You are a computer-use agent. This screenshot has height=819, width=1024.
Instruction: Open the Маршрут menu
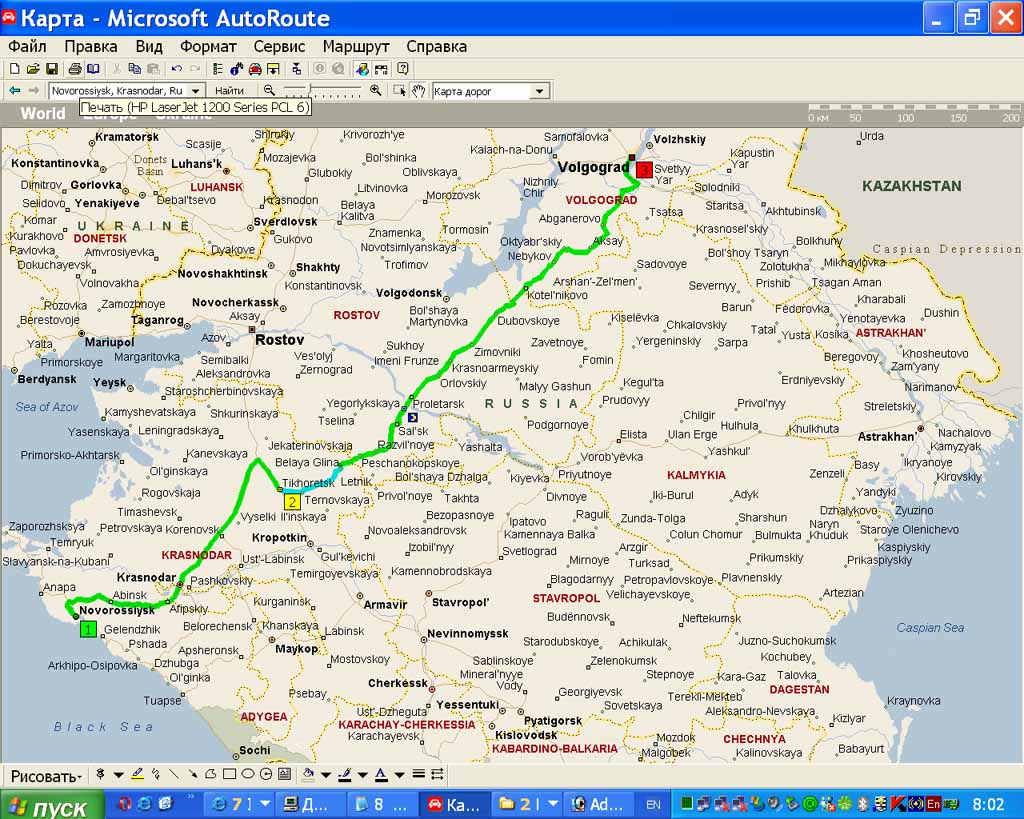pos(356,46)
